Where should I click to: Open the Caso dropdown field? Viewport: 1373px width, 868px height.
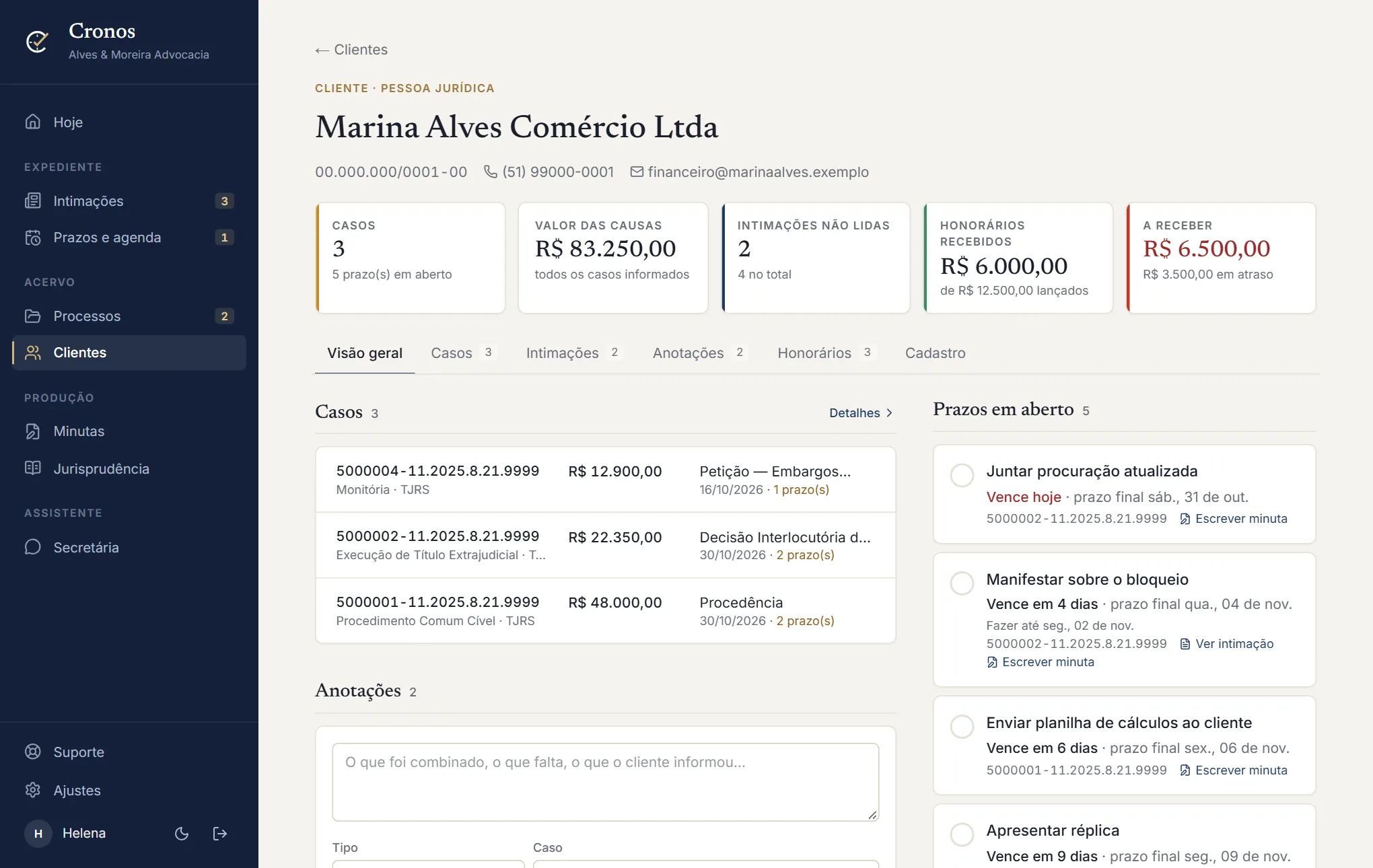point(706,863)
